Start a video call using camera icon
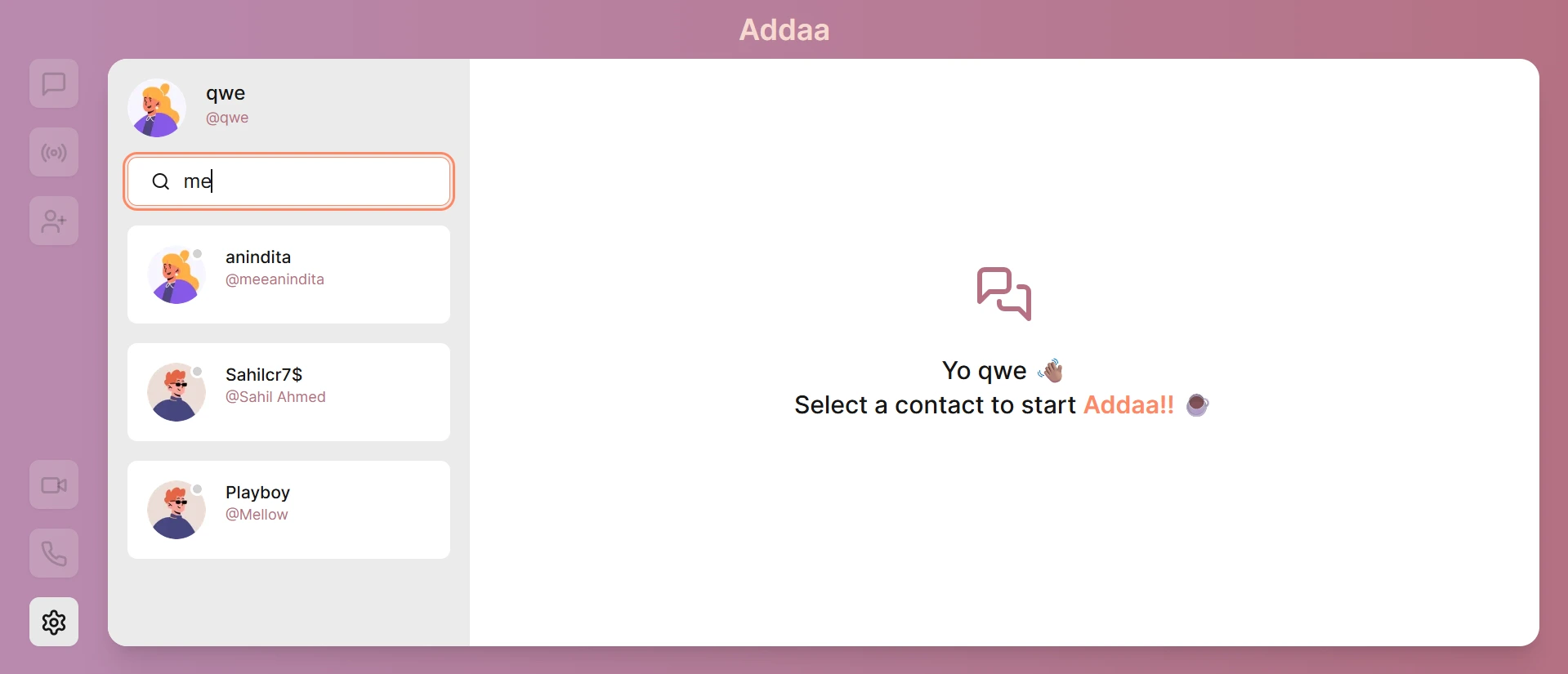Screen dimensions: 1568x674 coord(53,484)
